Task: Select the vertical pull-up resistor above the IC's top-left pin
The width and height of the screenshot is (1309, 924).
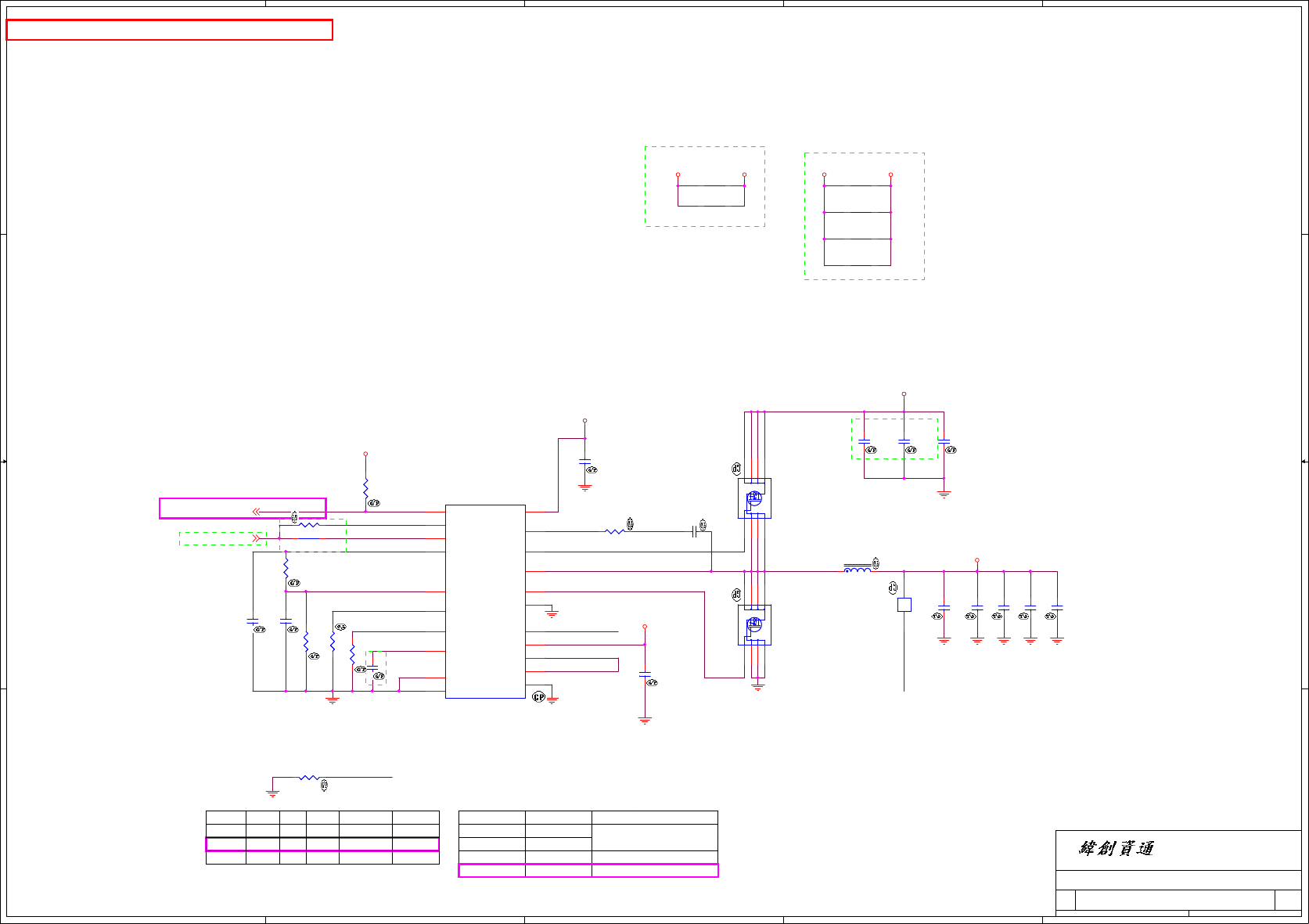Action: [365, 487]
